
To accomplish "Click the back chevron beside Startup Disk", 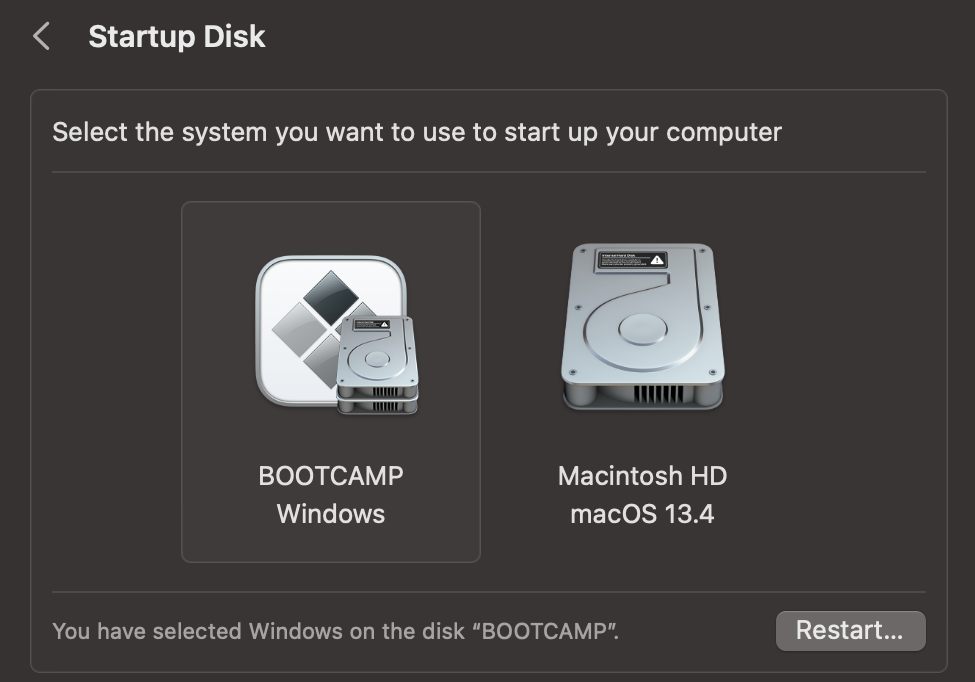I will 42,36.
